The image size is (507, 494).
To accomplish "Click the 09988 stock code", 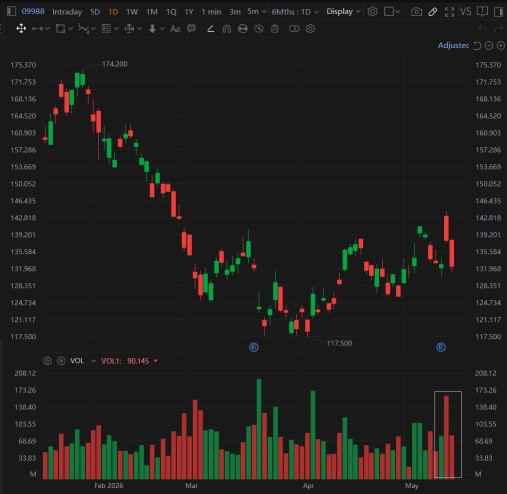I will [x=33, y=12].
